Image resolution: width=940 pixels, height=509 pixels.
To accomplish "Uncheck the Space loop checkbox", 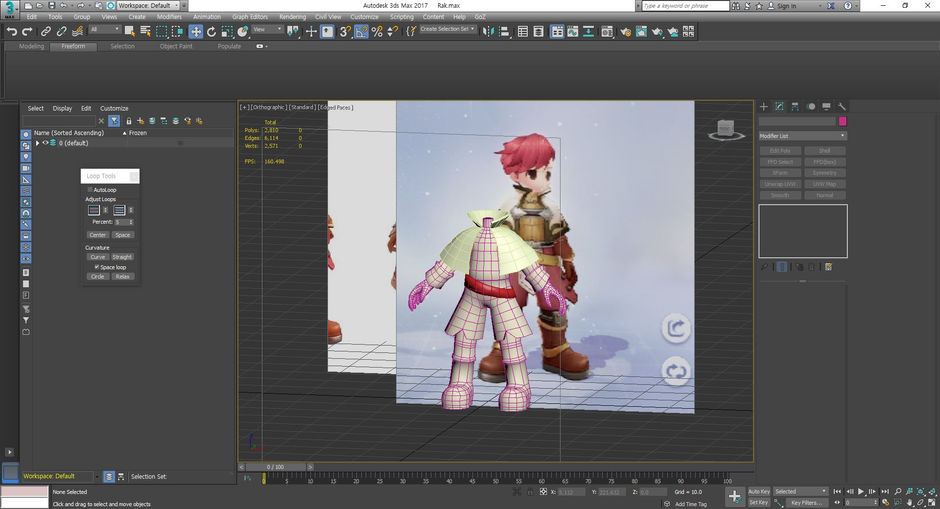I will coord(96,267).
